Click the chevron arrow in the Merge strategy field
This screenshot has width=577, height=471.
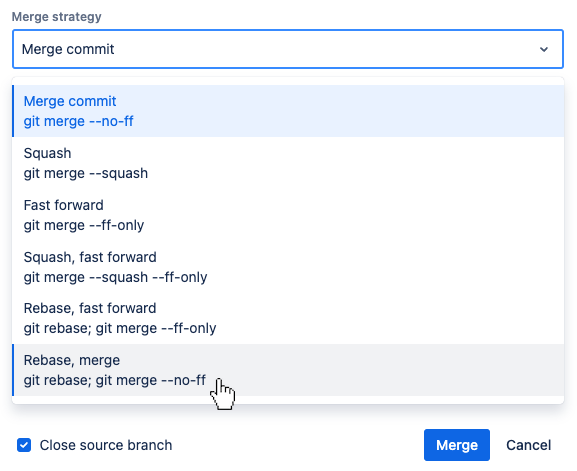point(544,49)
